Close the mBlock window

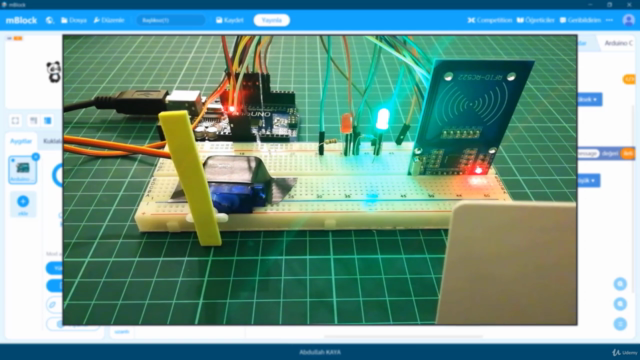point(629,4)
